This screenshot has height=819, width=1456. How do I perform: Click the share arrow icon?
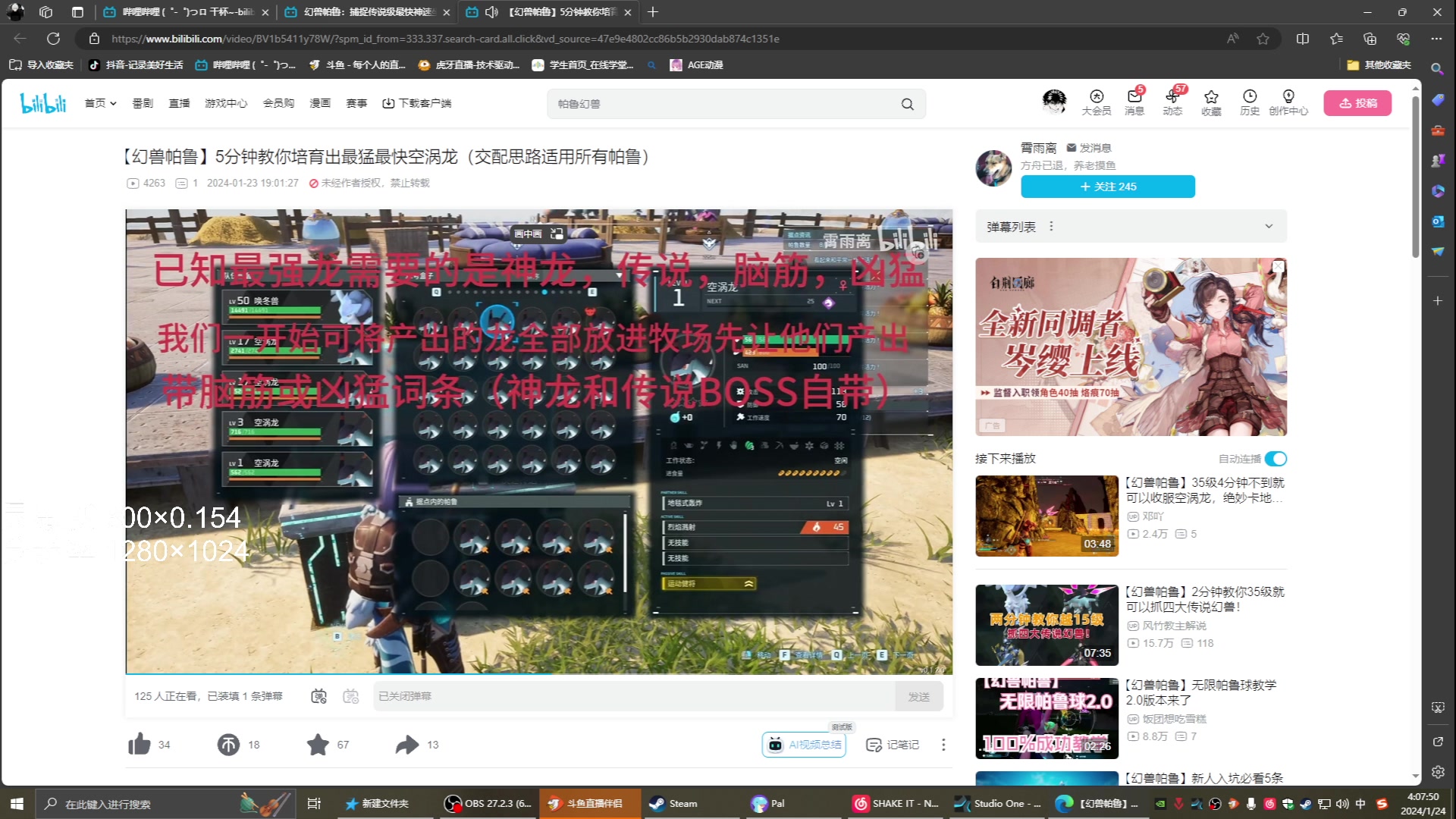coord(407,745)
